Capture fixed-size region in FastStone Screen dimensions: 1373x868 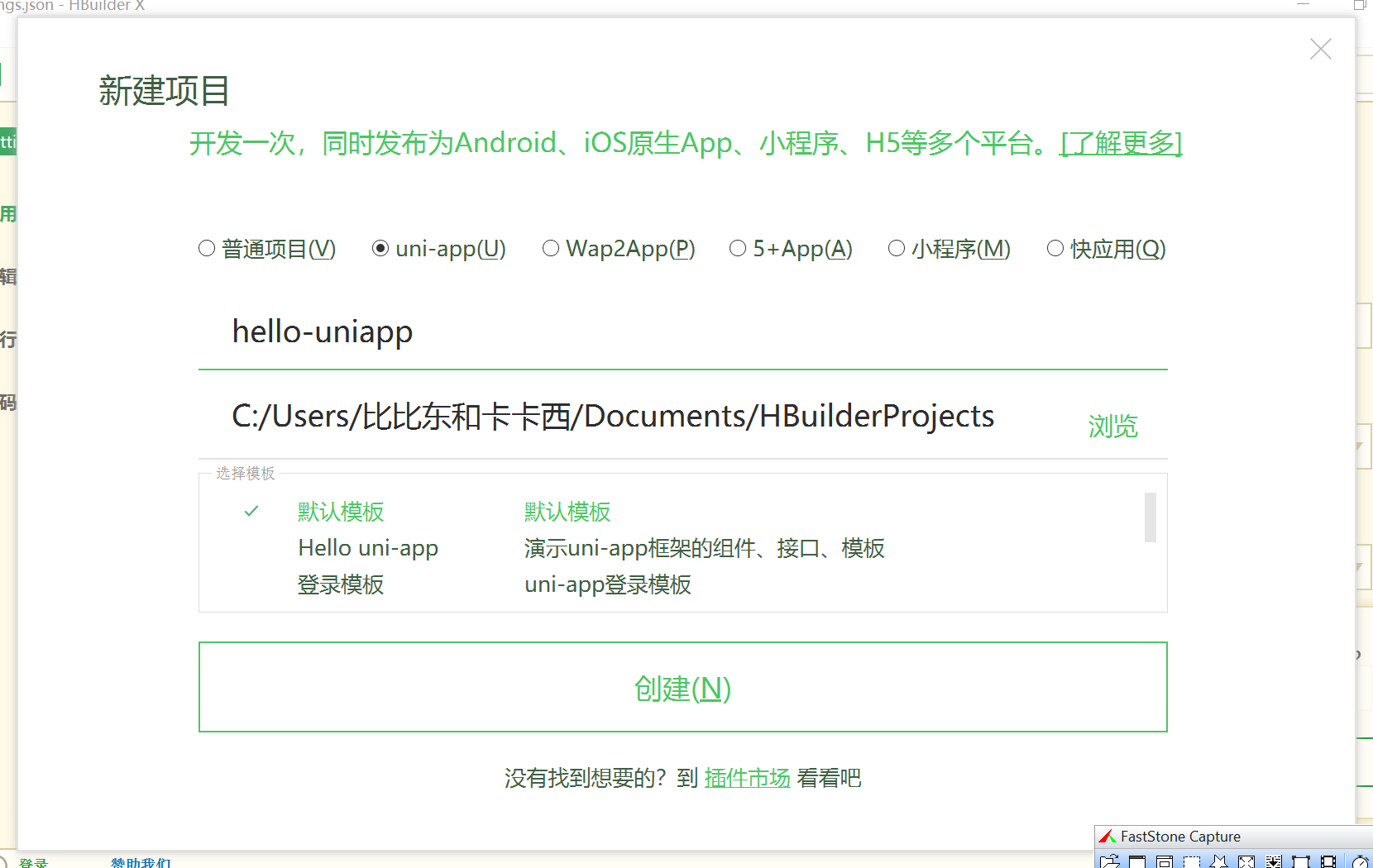(1301, 861)
